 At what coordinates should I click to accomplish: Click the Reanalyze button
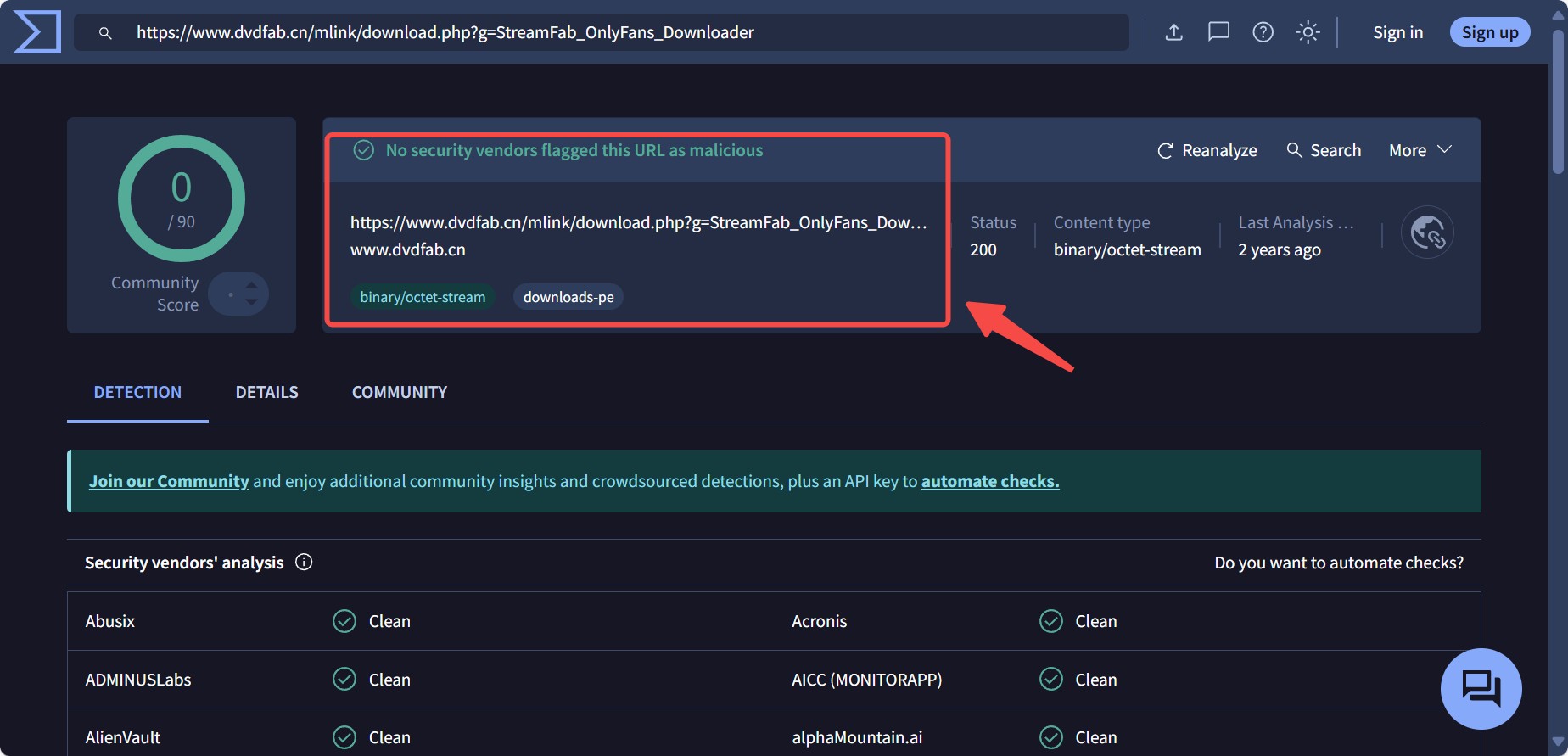1207,150
